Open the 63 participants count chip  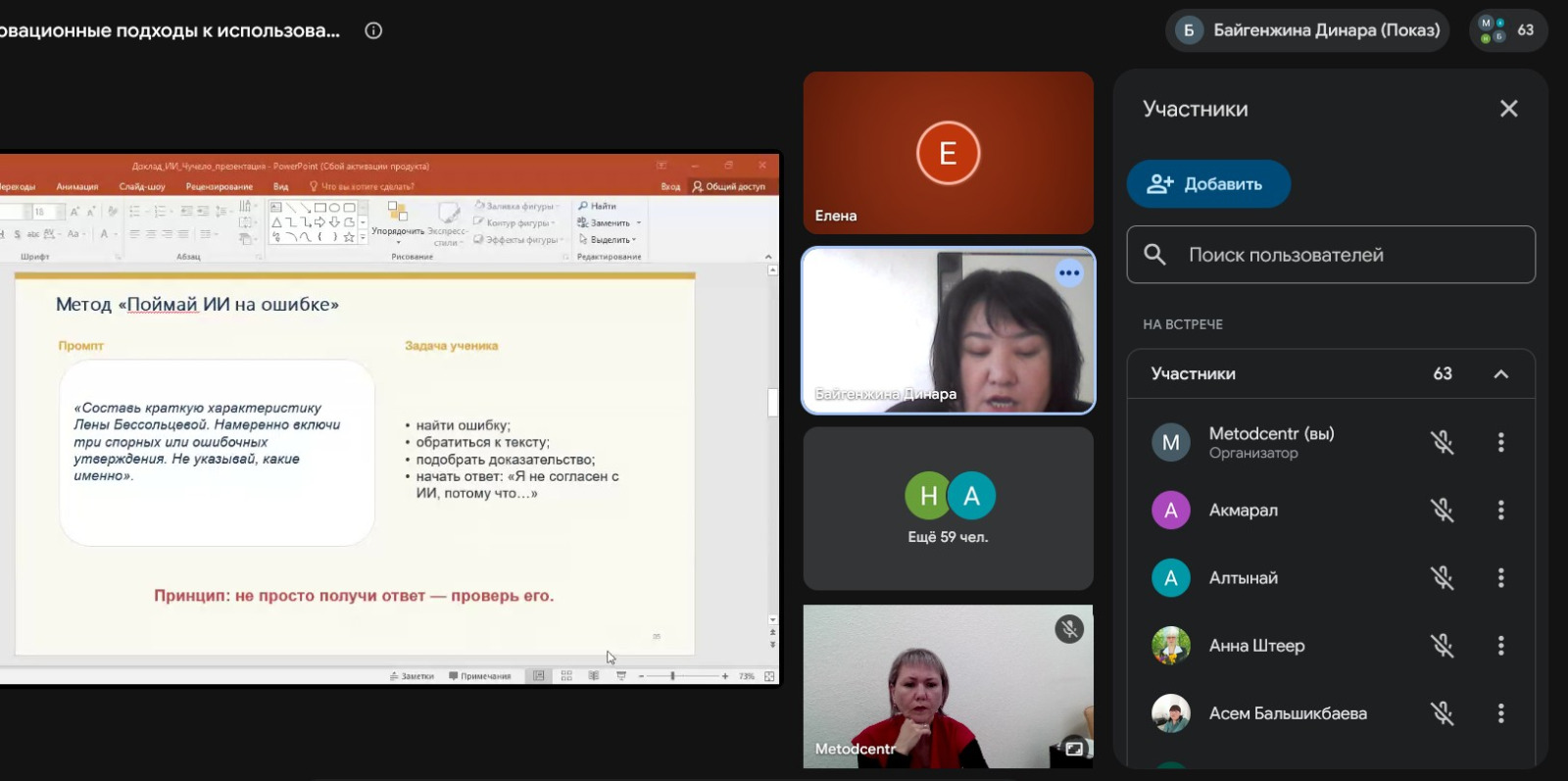pos(1508,30)
